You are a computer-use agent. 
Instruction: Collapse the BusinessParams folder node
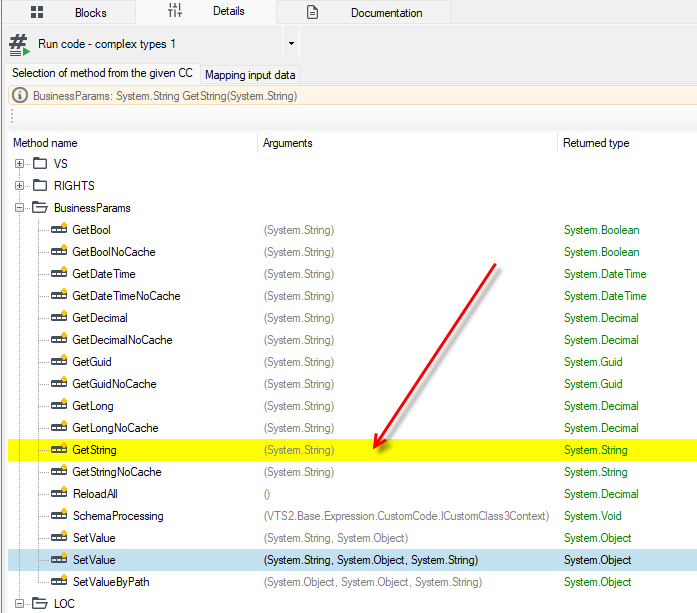click(19, 208)
